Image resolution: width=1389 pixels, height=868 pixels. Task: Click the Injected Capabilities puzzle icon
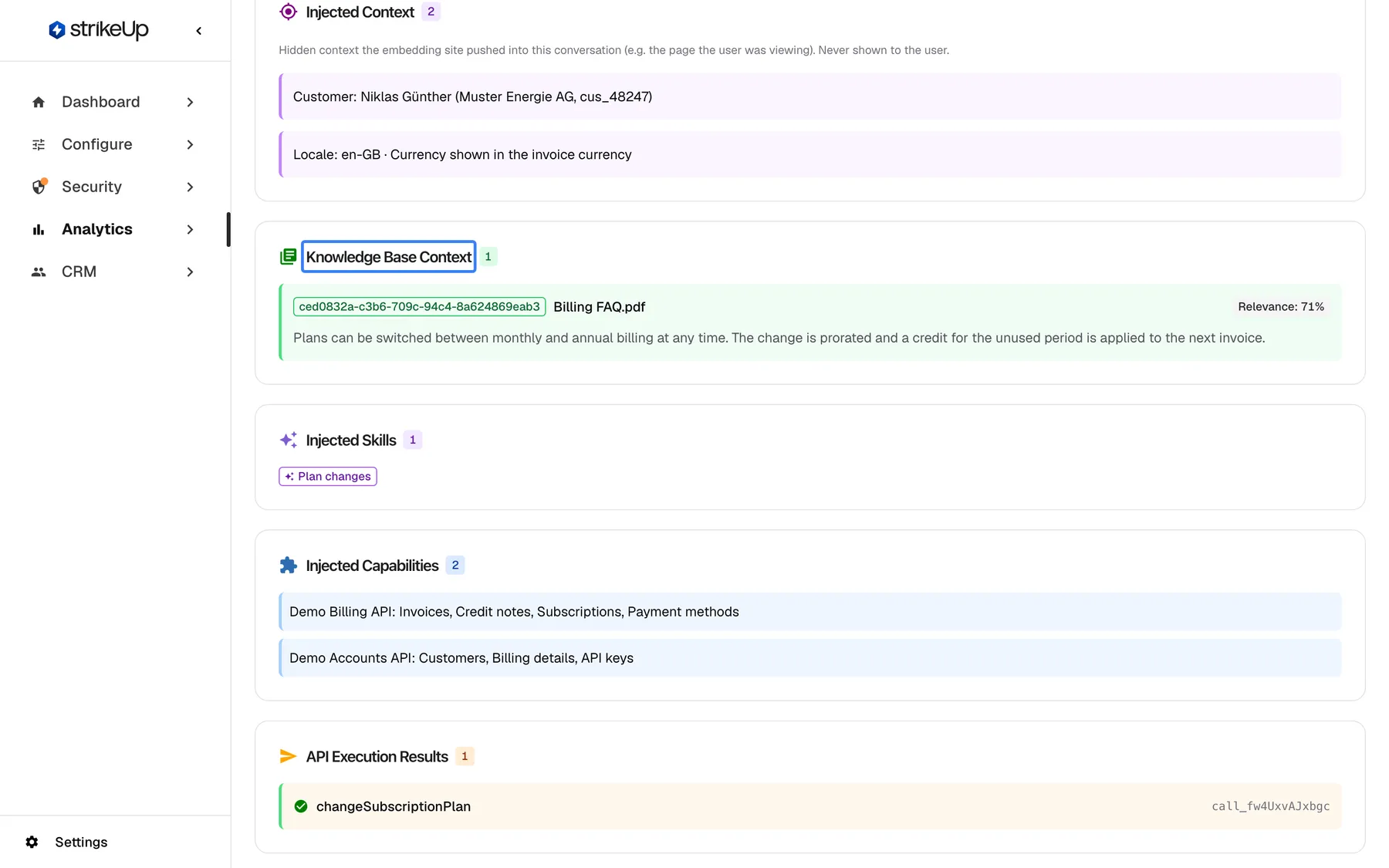pyautogui.click(x=288, y=565)
